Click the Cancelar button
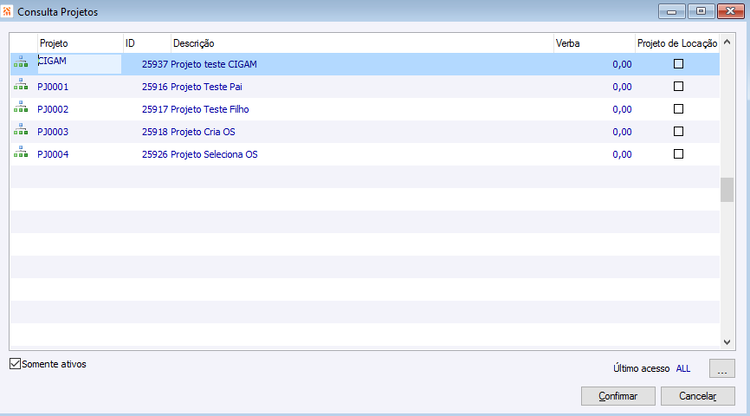The image size is (750, 416). coord(698,396)
